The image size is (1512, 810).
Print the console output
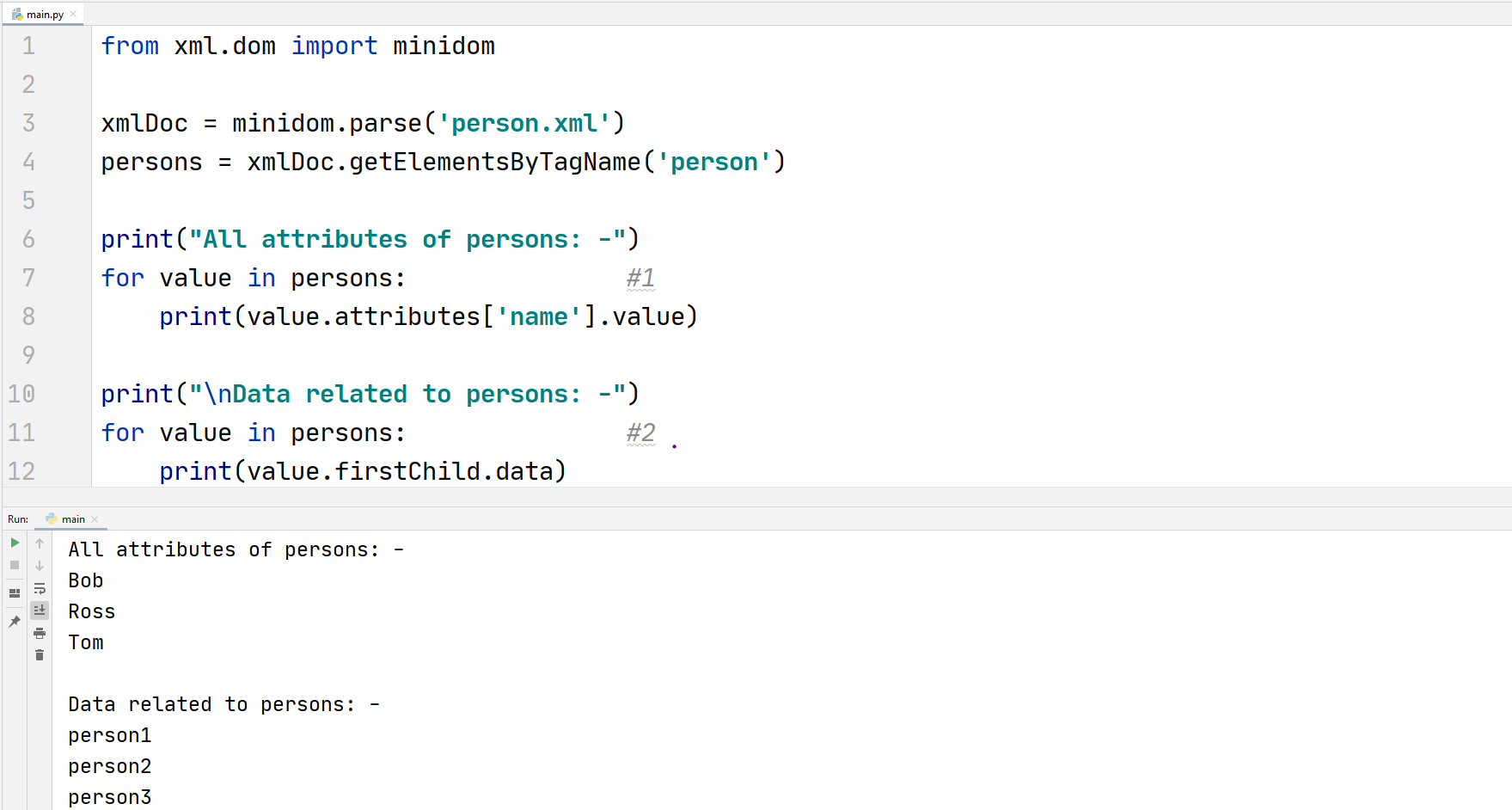[40, 632]
